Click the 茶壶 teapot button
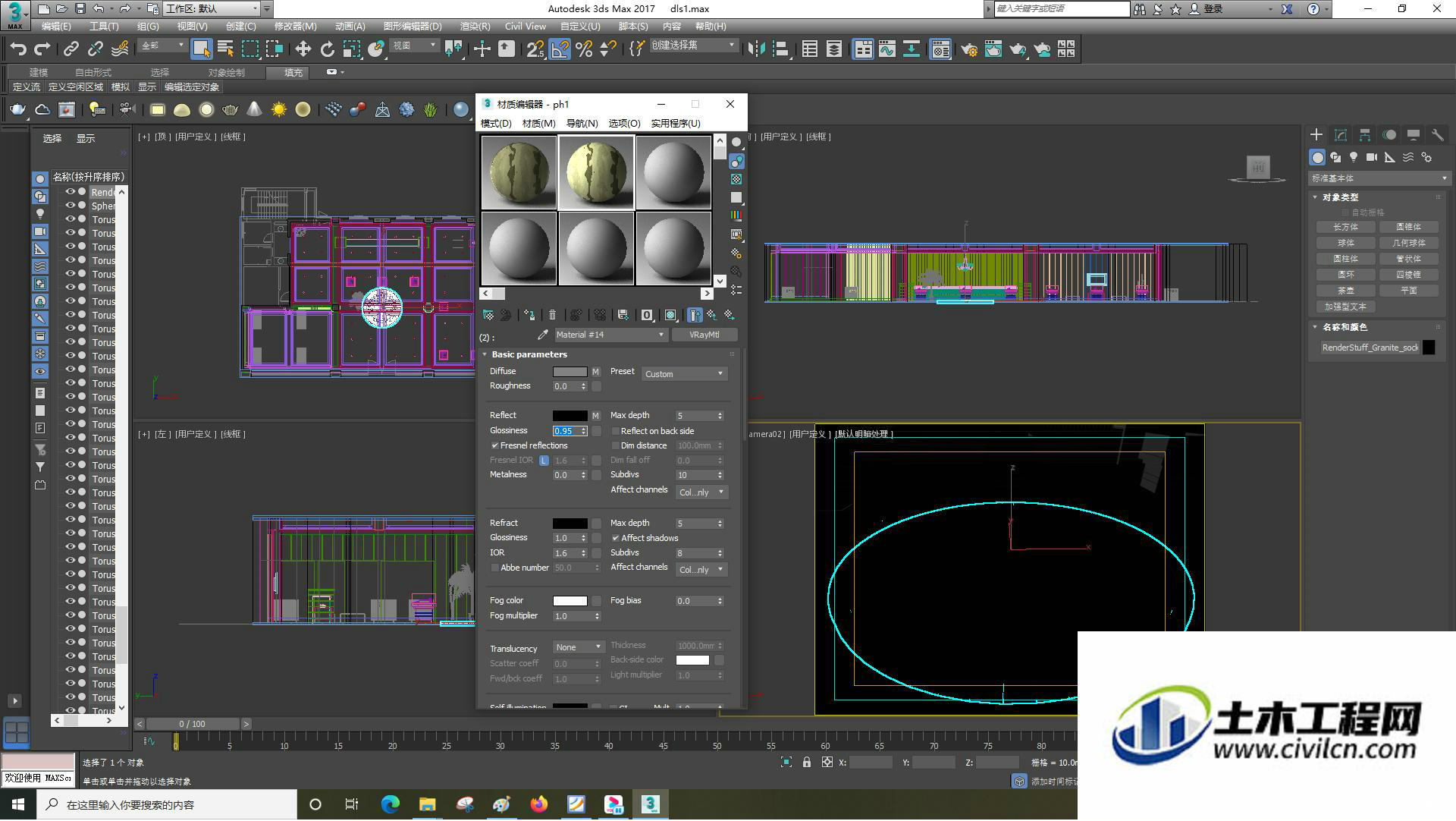This screenshot has height=821, width=1456. (x=1345, y=291)
